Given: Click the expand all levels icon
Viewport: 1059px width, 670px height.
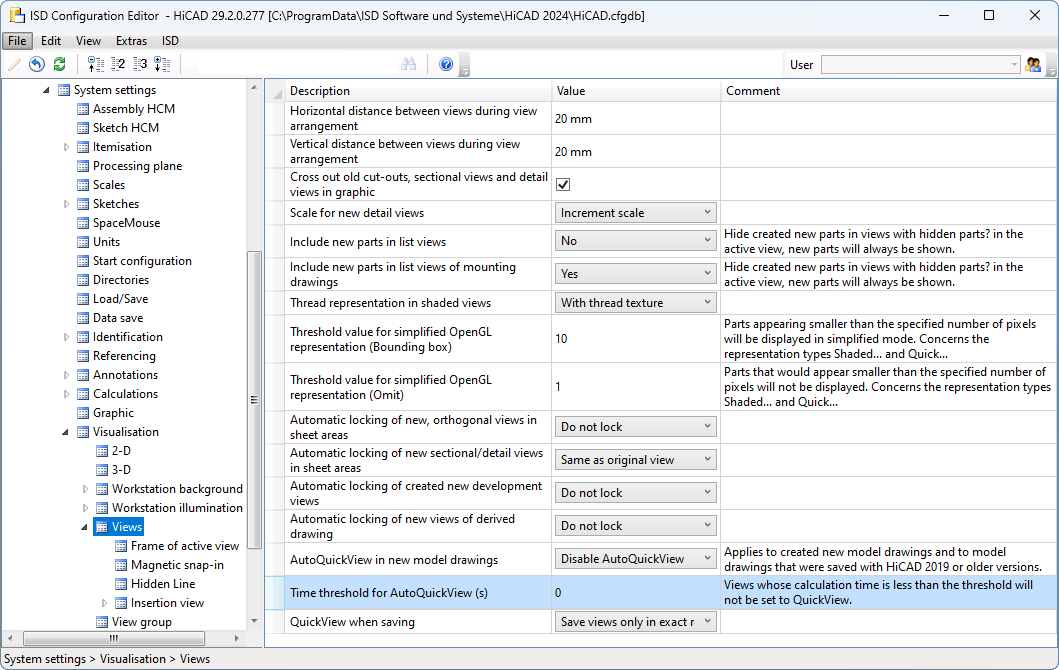Looking at the screenshot, I should coord(162,64).
